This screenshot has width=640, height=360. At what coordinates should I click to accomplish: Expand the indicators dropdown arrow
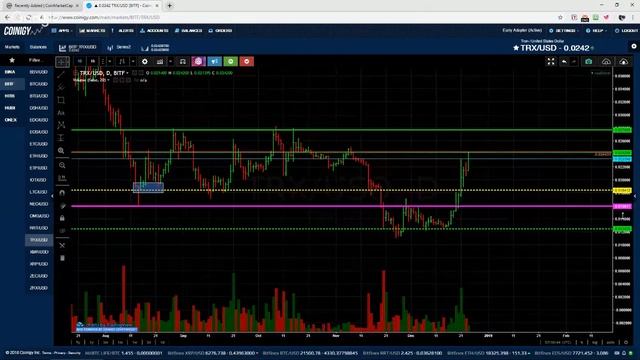pos(171,62)
